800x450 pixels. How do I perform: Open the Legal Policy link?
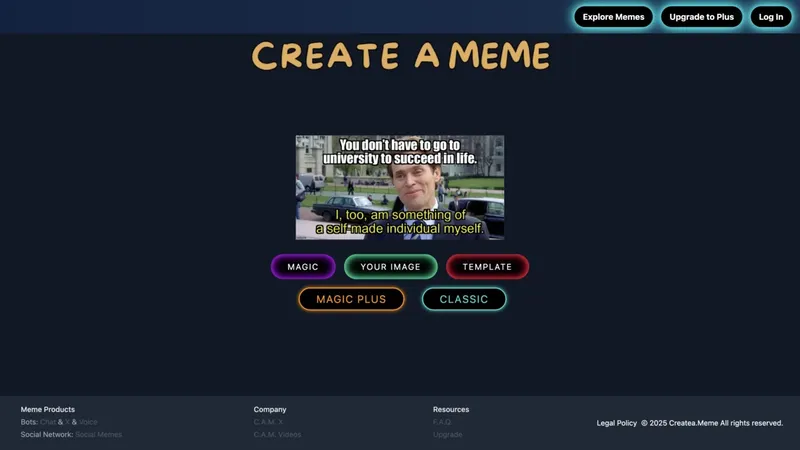(x=616, y=423)
